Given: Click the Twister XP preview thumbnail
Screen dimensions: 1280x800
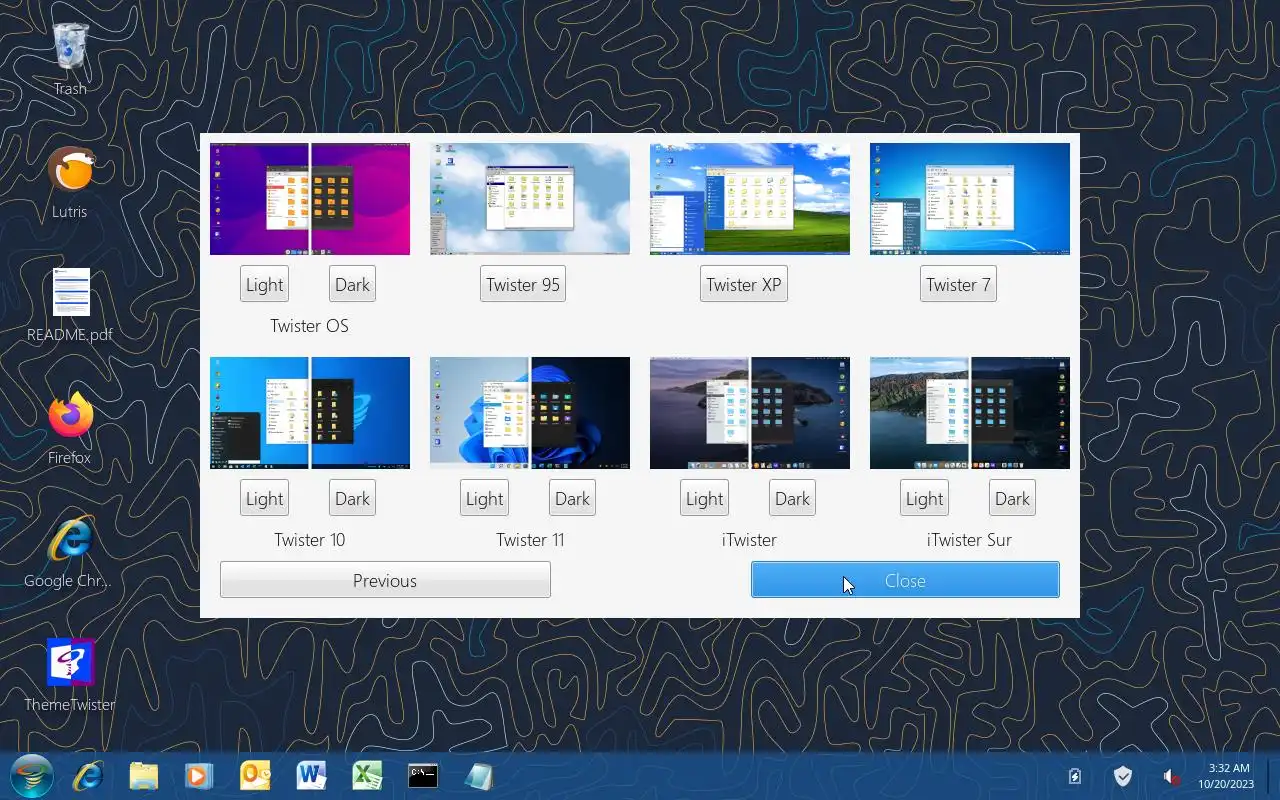Looking at the screenshot, I should pos(750,199).
